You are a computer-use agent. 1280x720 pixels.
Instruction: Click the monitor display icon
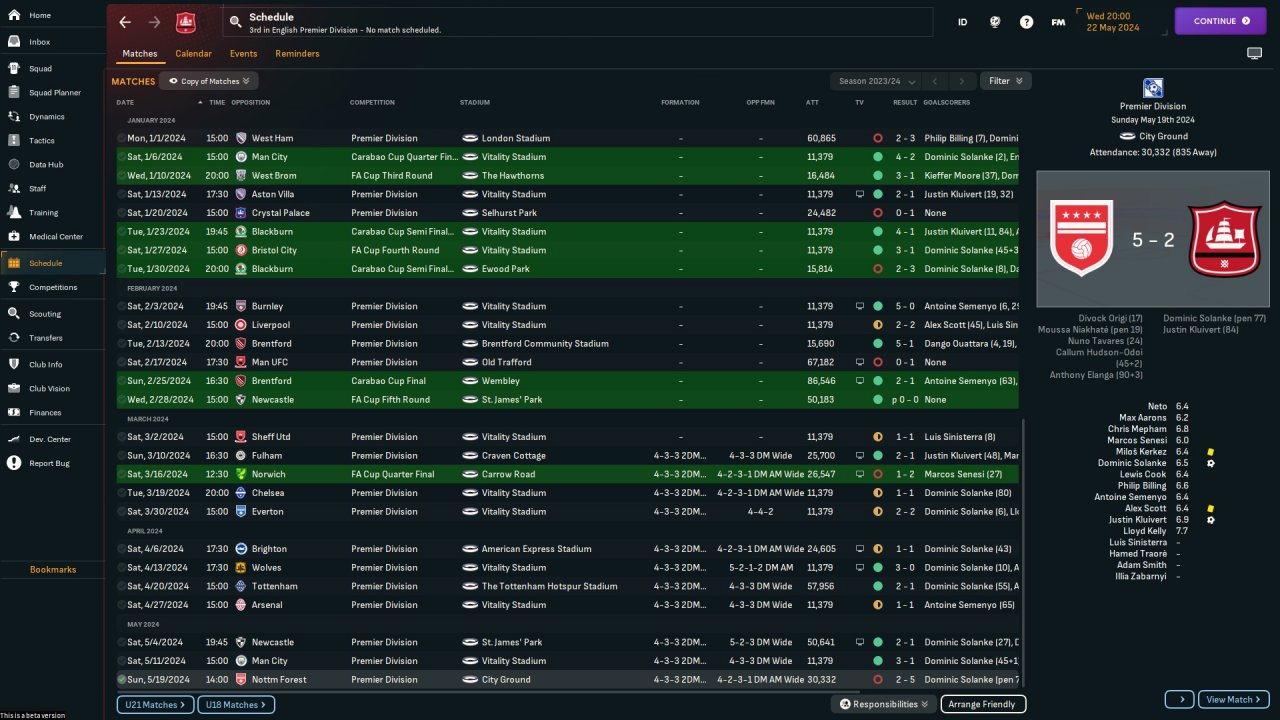1254,53
